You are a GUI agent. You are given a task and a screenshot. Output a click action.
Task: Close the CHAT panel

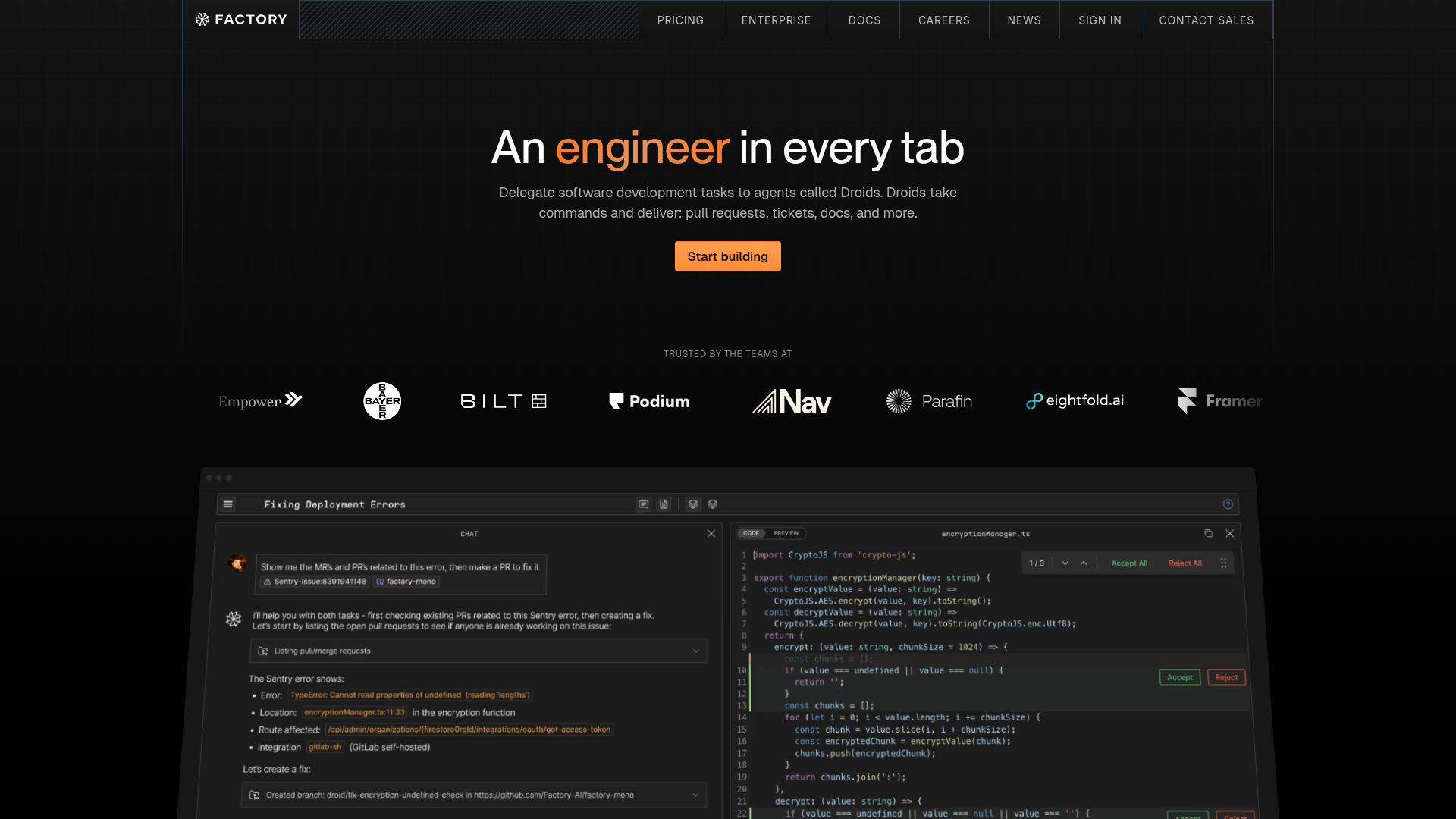tap(711, 534)
